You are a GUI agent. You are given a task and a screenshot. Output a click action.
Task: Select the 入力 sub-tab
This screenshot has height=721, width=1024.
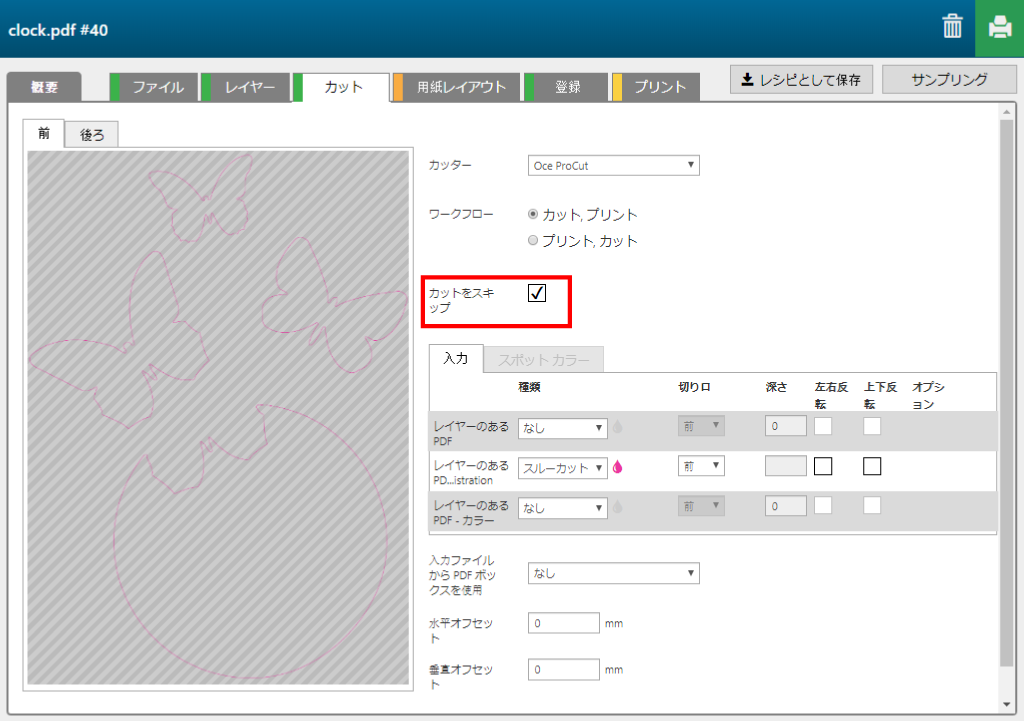(x=456, y=358)
